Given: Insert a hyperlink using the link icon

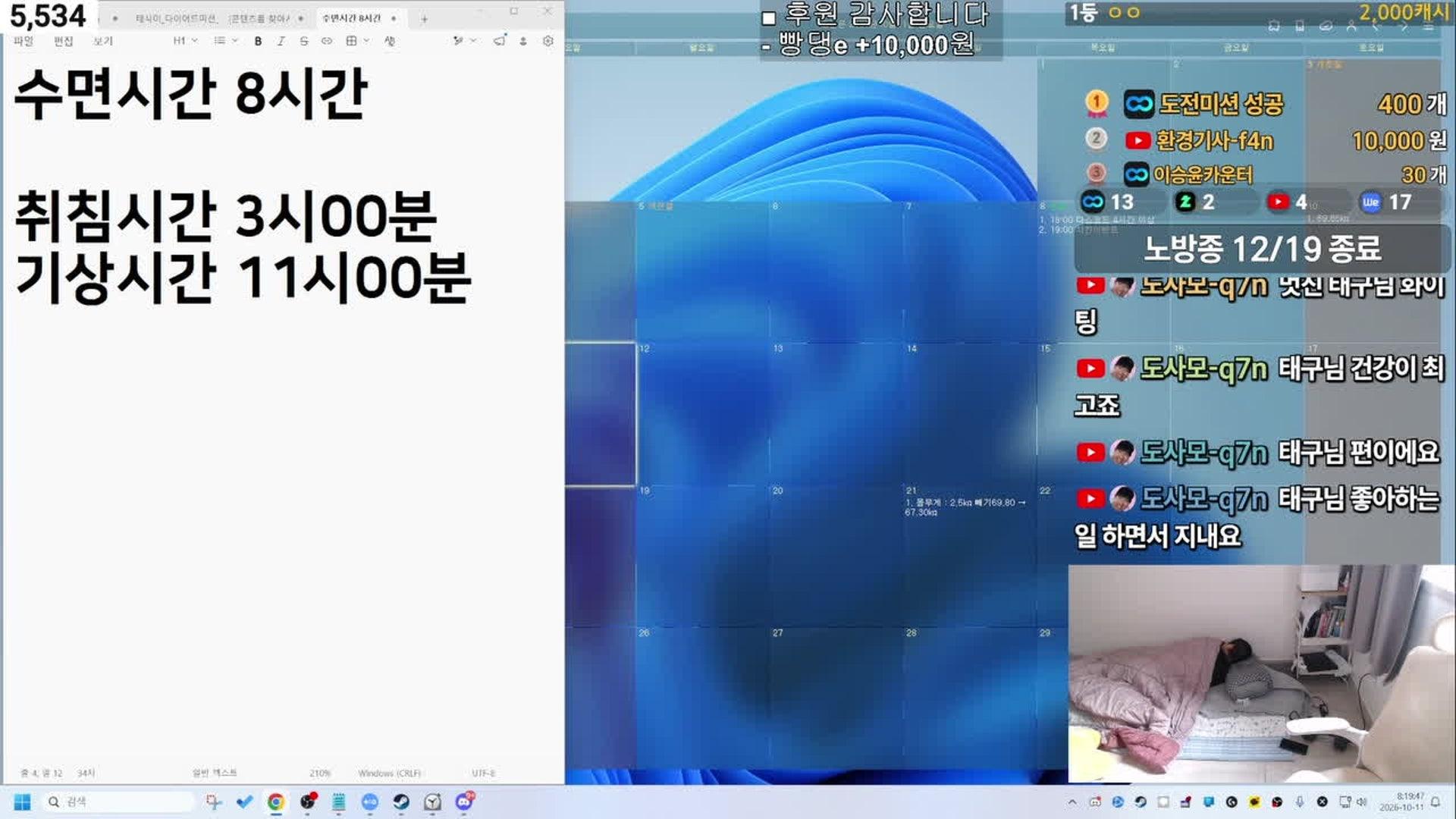Looking at the screenshot, I should [x=327, y=41].
